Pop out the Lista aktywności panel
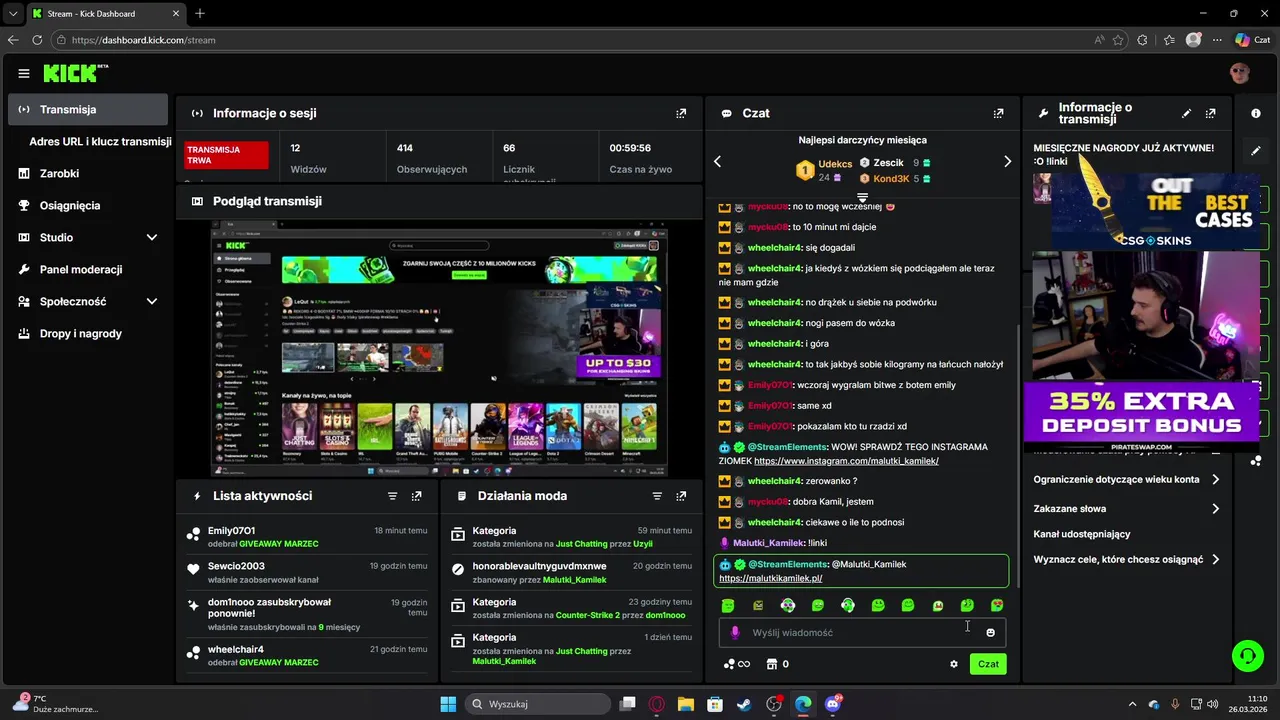The width and height of the screenshot is (1280, 720). click(x=417, y=496)
